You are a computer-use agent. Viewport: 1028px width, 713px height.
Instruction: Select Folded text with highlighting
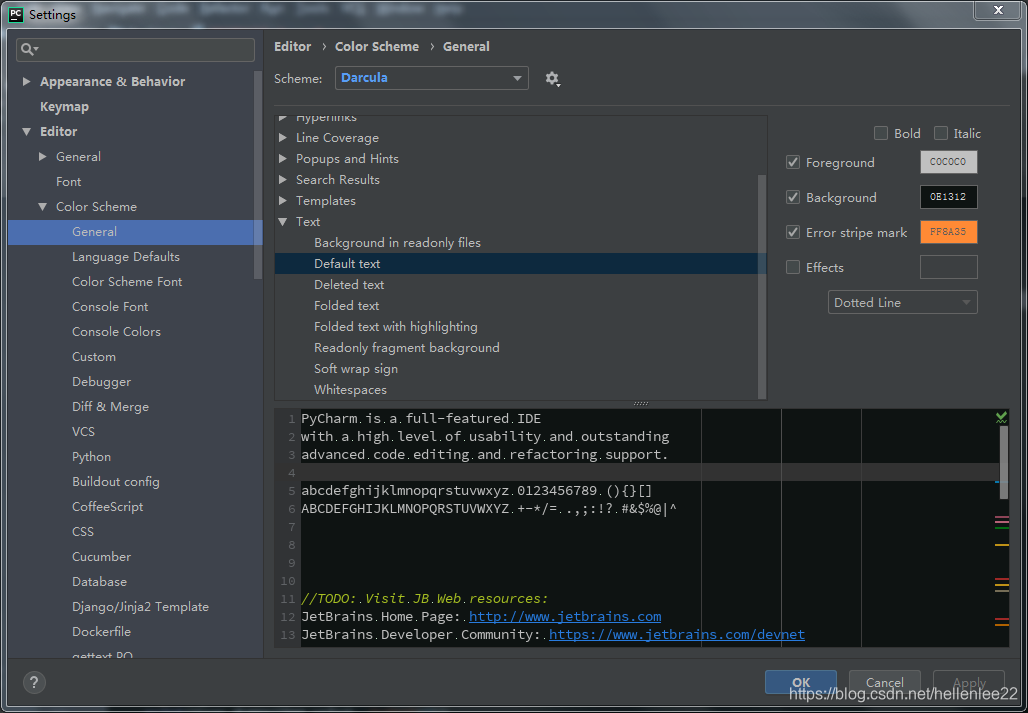coord(395,326)
